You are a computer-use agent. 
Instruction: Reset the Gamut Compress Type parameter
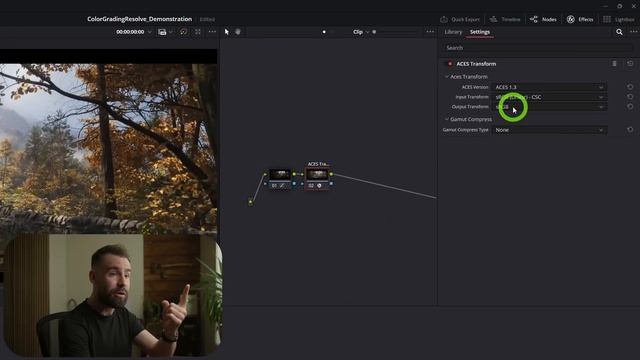click(630, 130)
